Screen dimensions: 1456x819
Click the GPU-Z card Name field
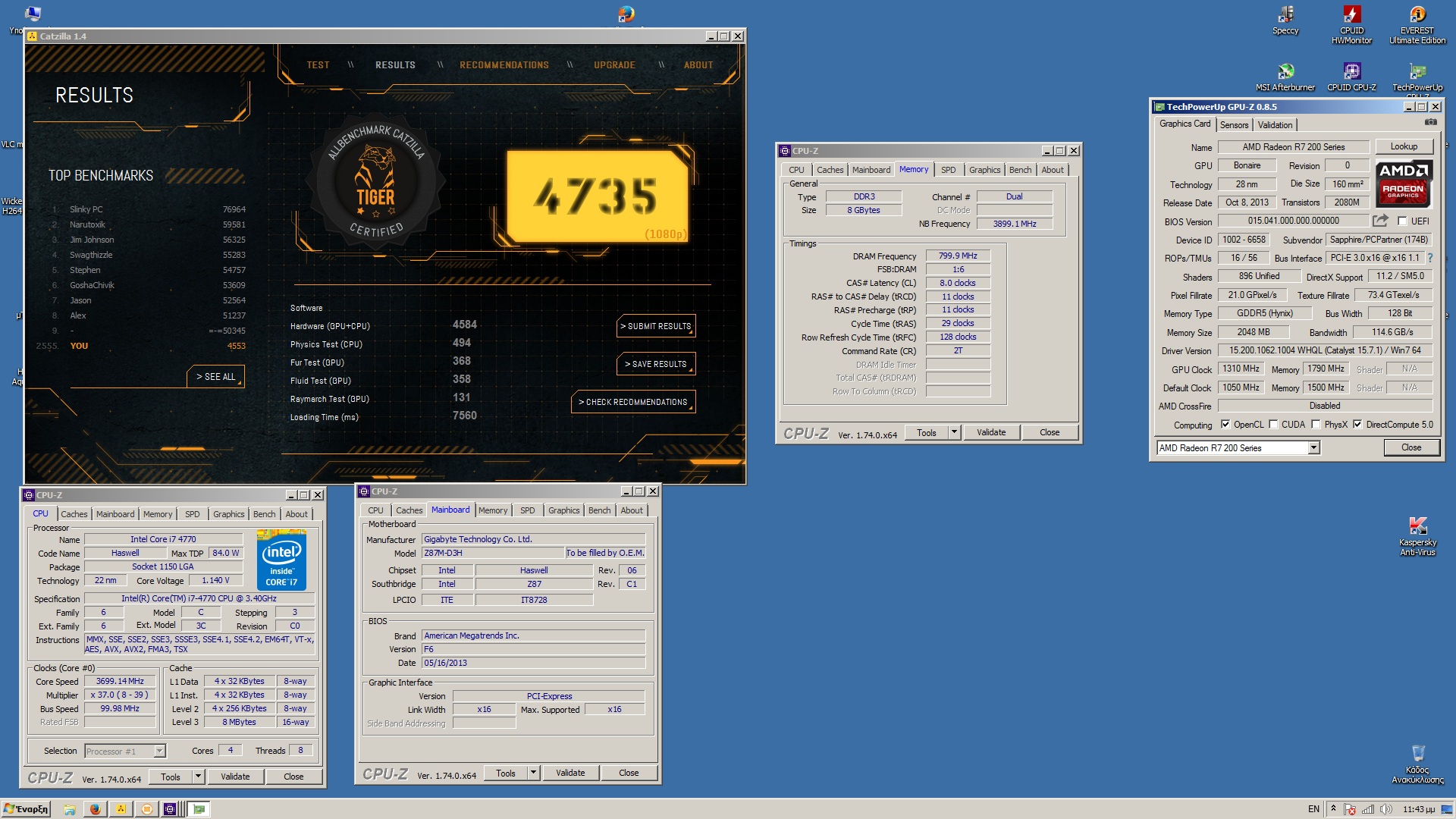[x=1294, y=147]
